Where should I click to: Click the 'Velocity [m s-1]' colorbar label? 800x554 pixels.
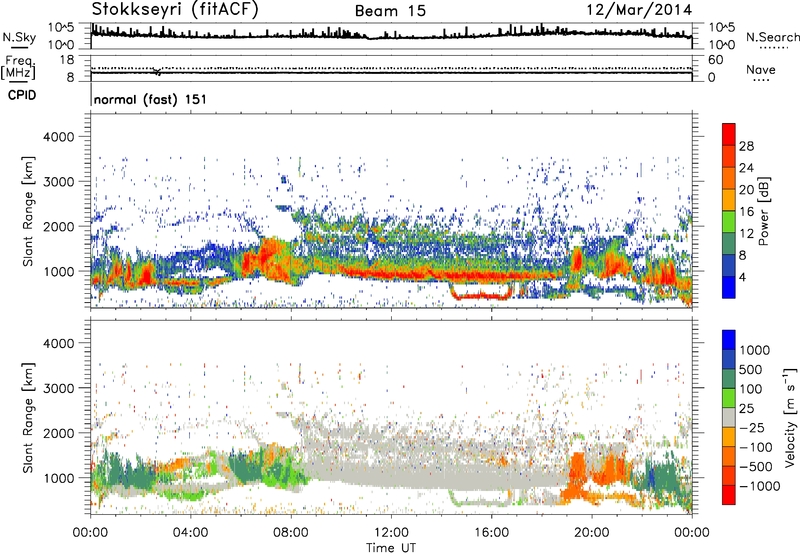[791, 417]
